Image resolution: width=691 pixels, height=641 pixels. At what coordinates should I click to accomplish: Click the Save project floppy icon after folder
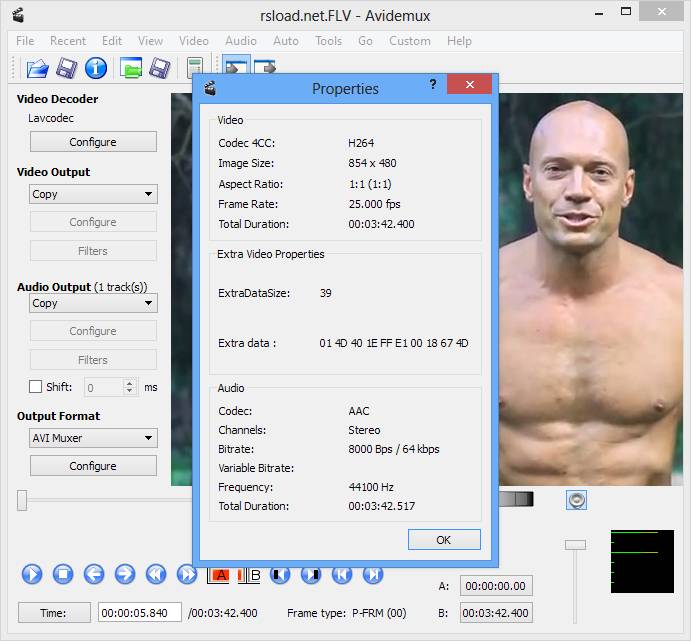160,68
